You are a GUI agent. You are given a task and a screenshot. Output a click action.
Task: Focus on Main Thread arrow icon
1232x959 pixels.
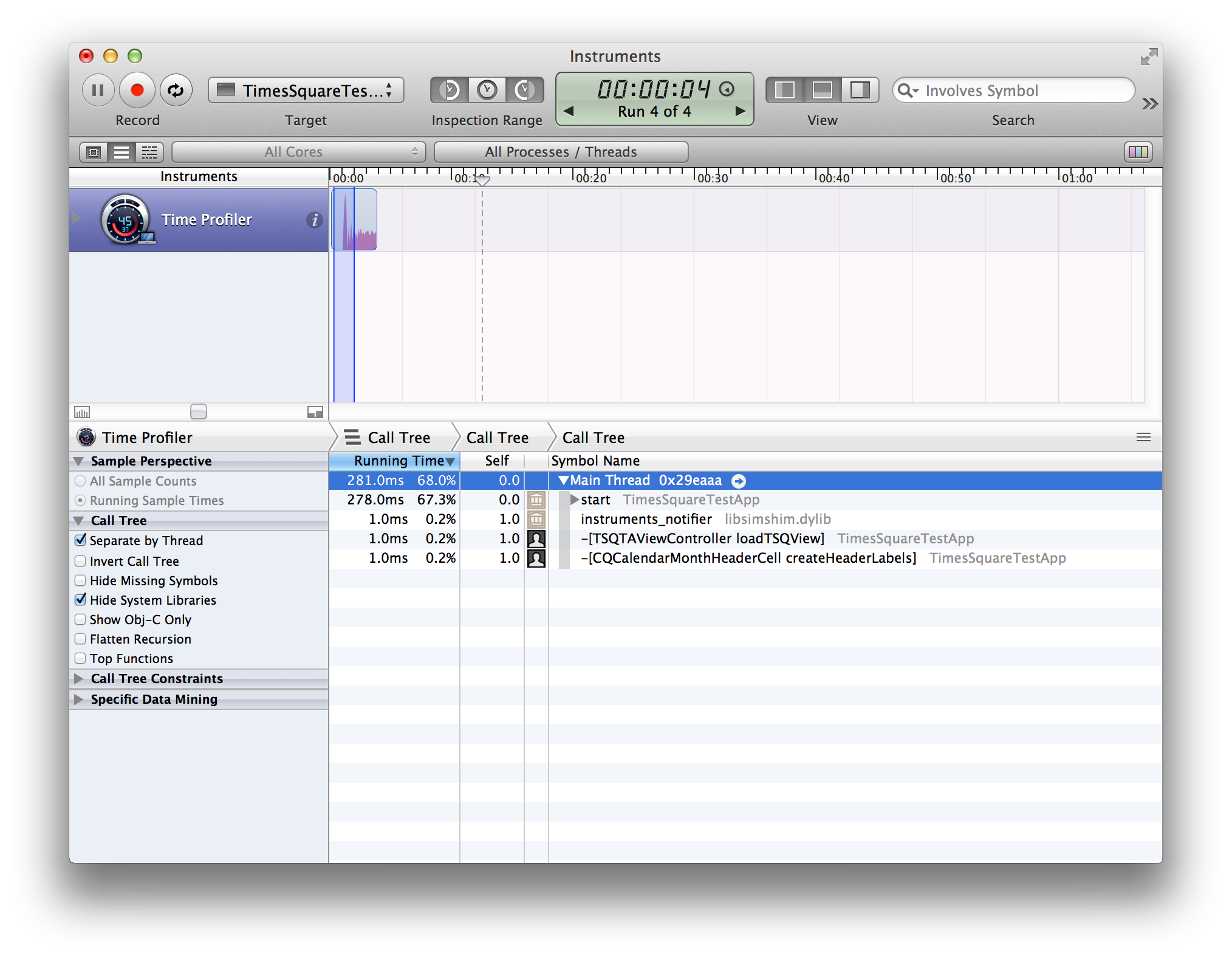click(x=739, y=481)
